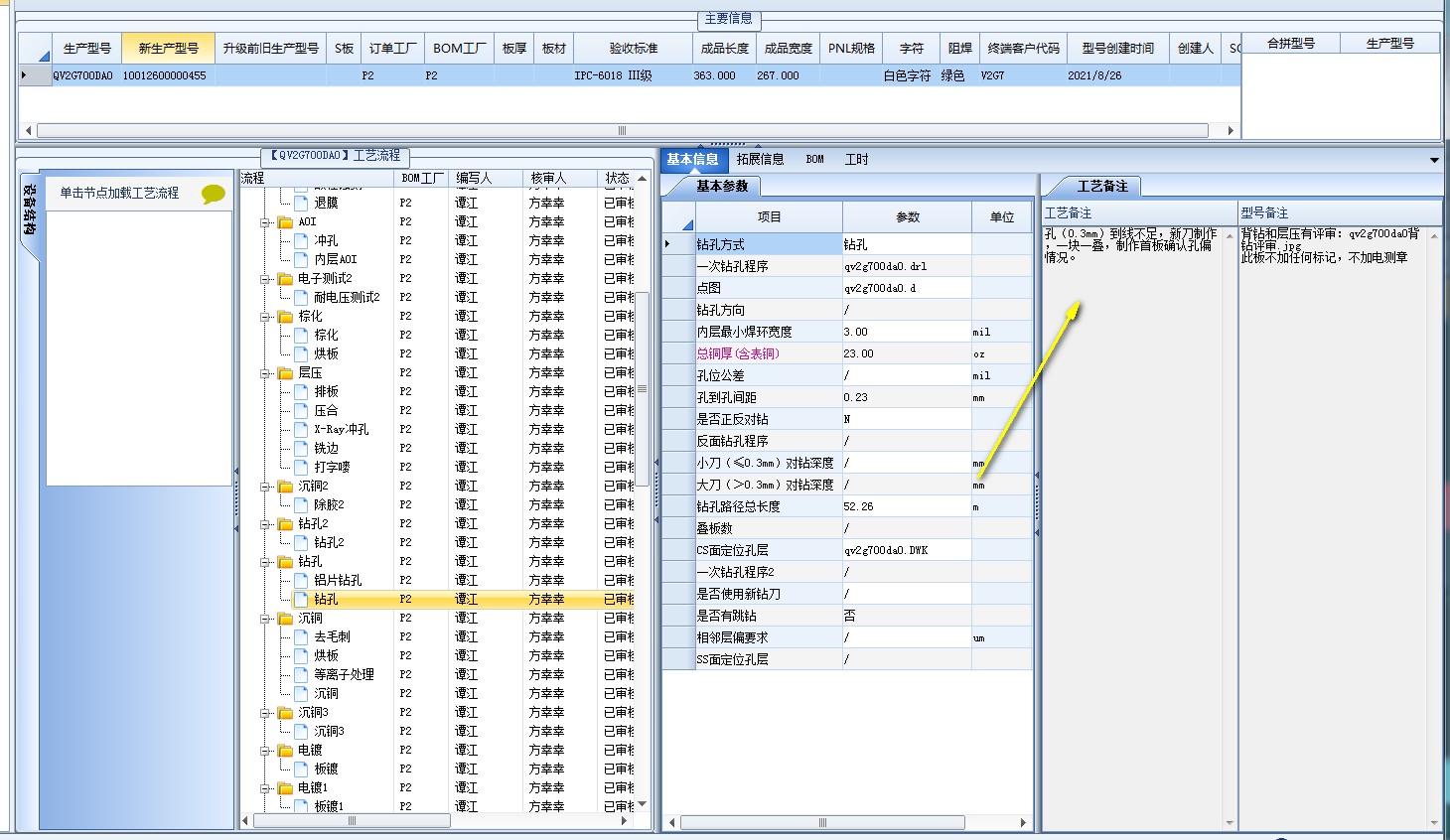Open the BOM tab
Screen dimensions: 1450x840
click(x=814, y=159)
